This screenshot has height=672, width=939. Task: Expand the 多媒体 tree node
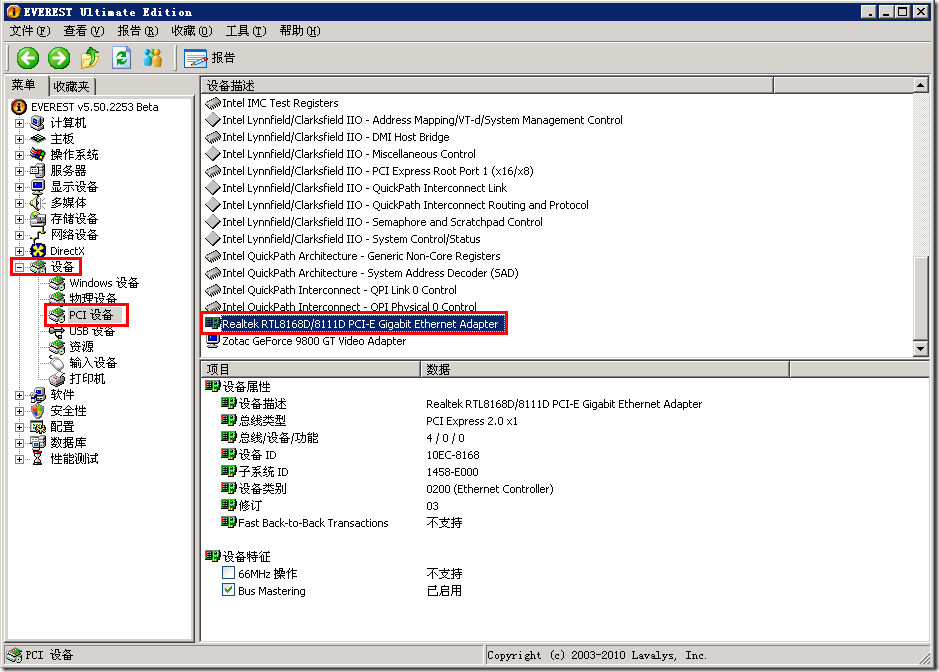20,204
